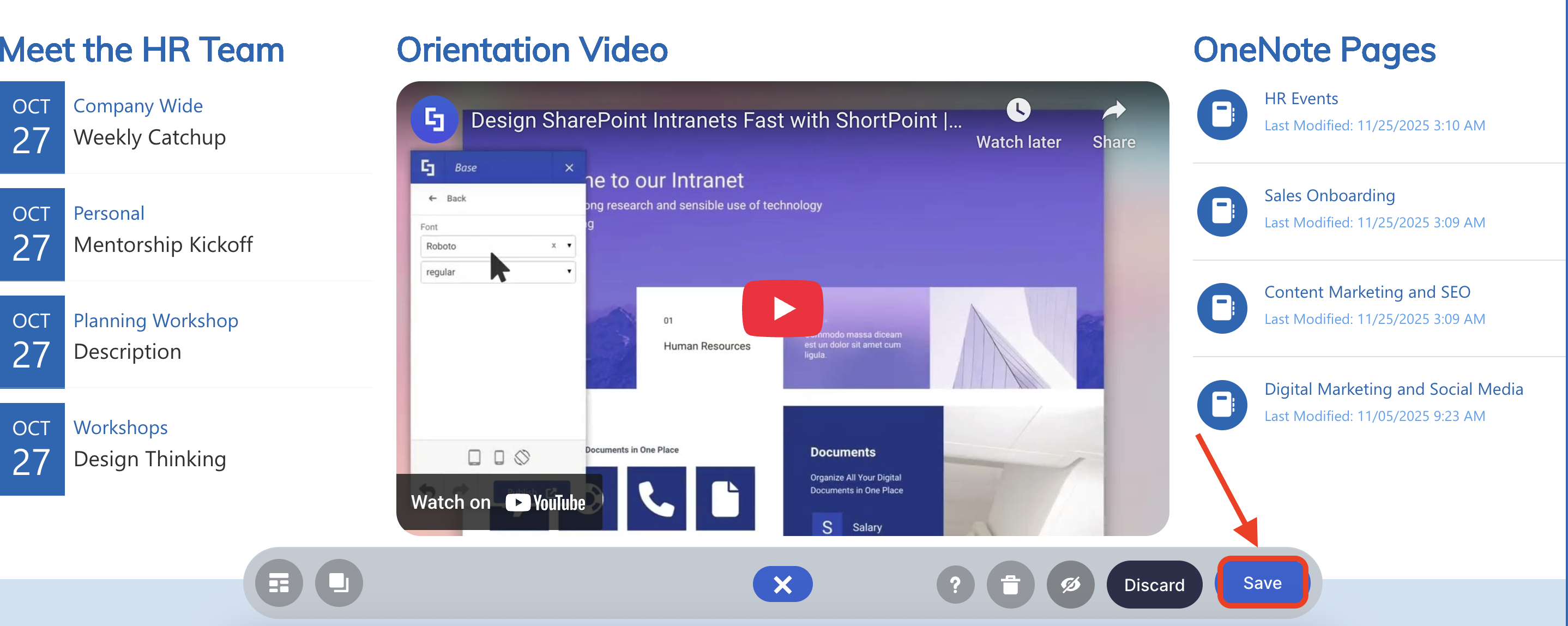Screen dimensions: 1568x626
Task: Open the Mentorship Kickoff event
Action: click(163, 245)
